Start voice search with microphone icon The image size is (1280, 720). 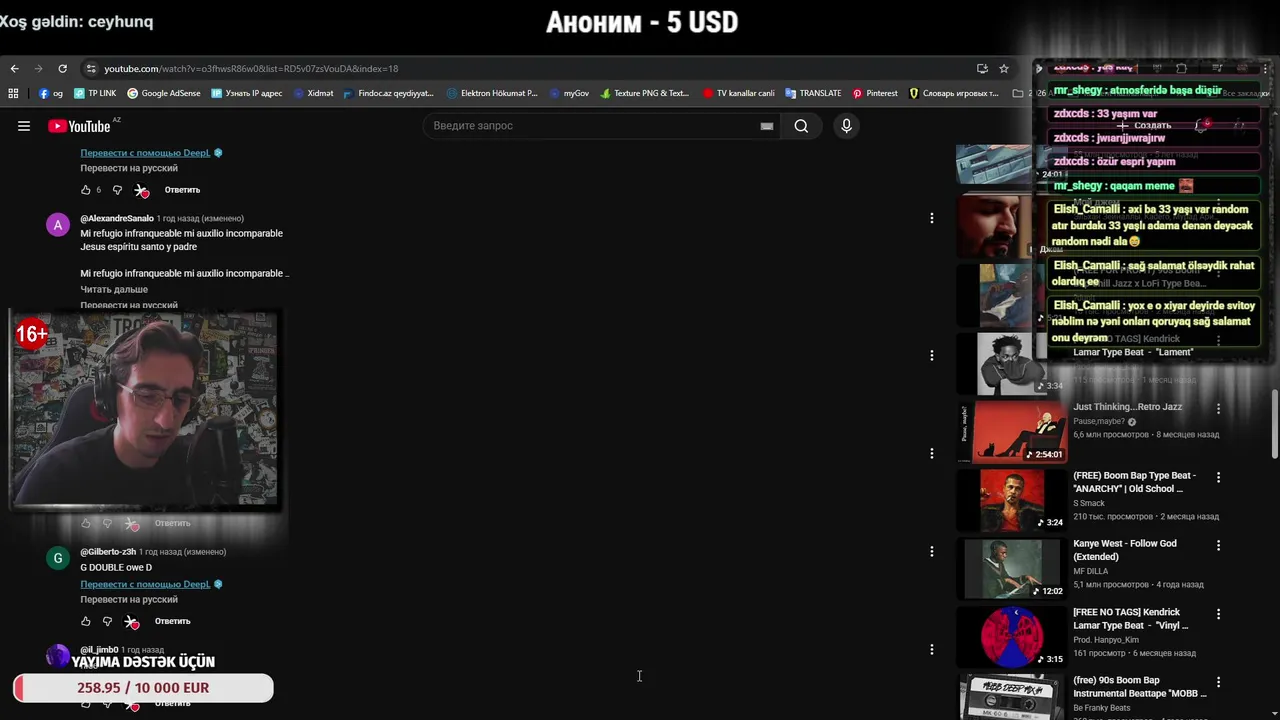tap(846, 126)
